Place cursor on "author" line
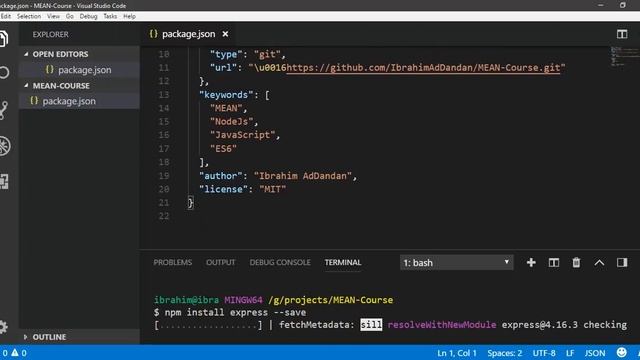Screen dimensions: 640x360 click(278, 176)
